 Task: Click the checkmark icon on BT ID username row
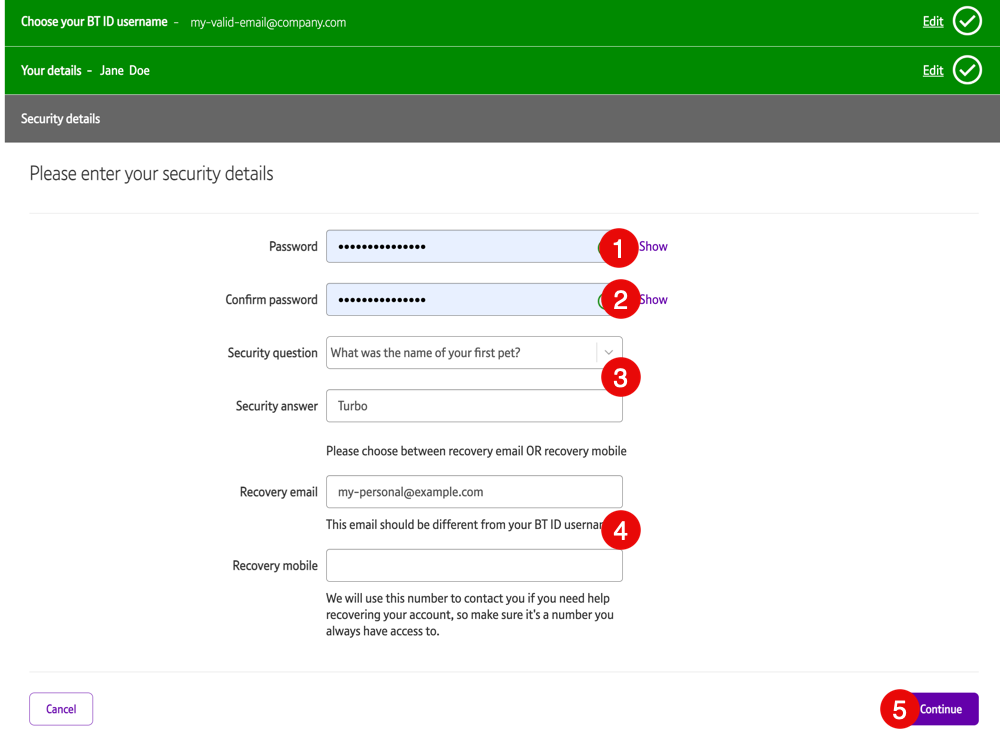click(967, 21)
